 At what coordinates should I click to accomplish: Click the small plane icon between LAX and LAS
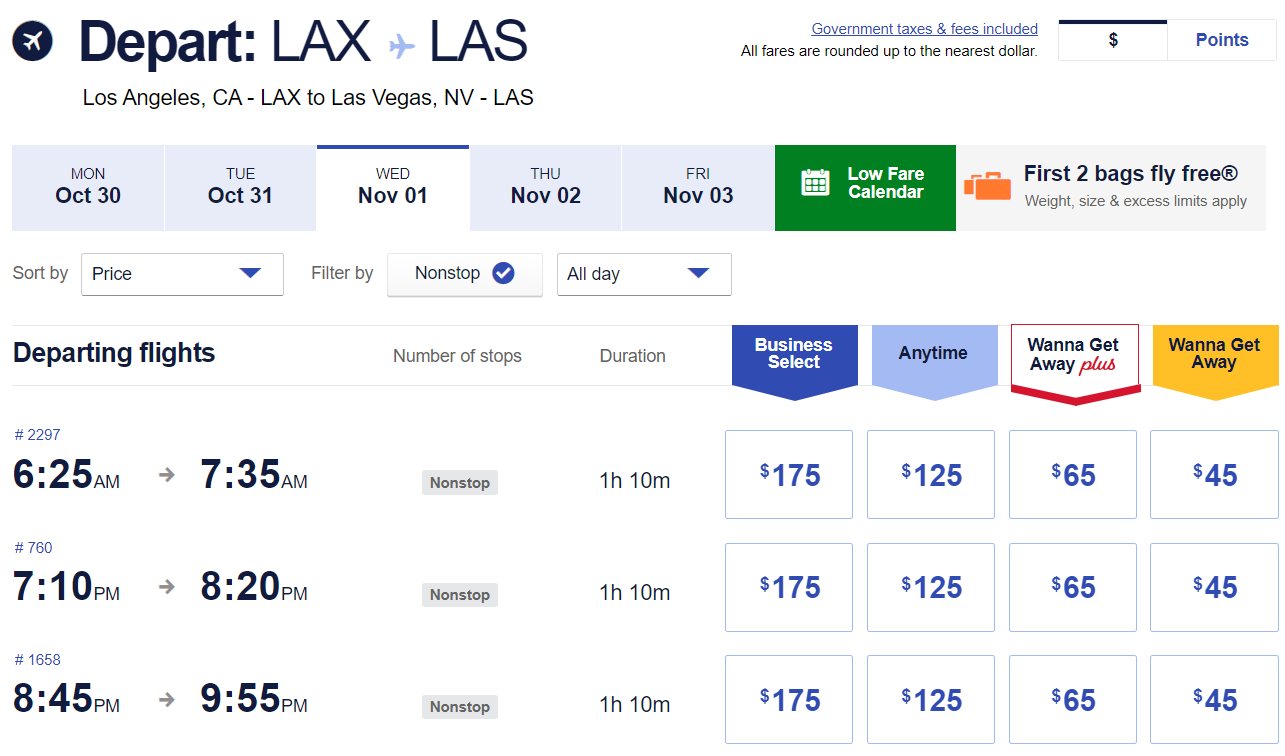(x=398, y=40)
